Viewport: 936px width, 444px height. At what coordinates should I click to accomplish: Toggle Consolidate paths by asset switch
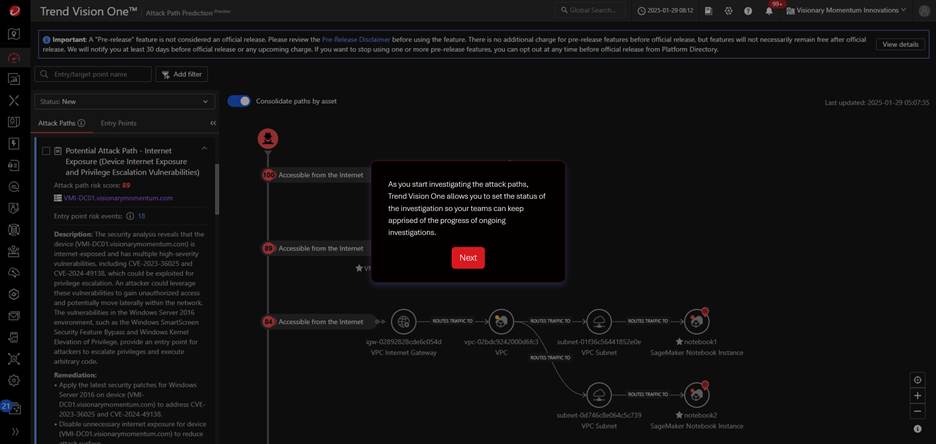tap(239, 101)
